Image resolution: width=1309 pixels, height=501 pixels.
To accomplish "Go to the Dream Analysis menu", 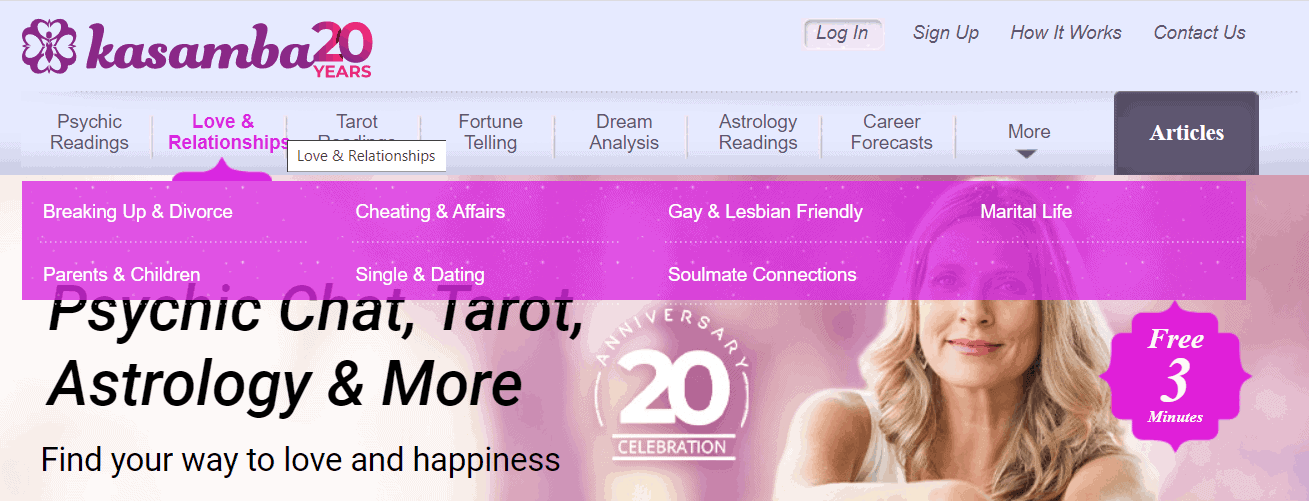I will click(624, 132).
